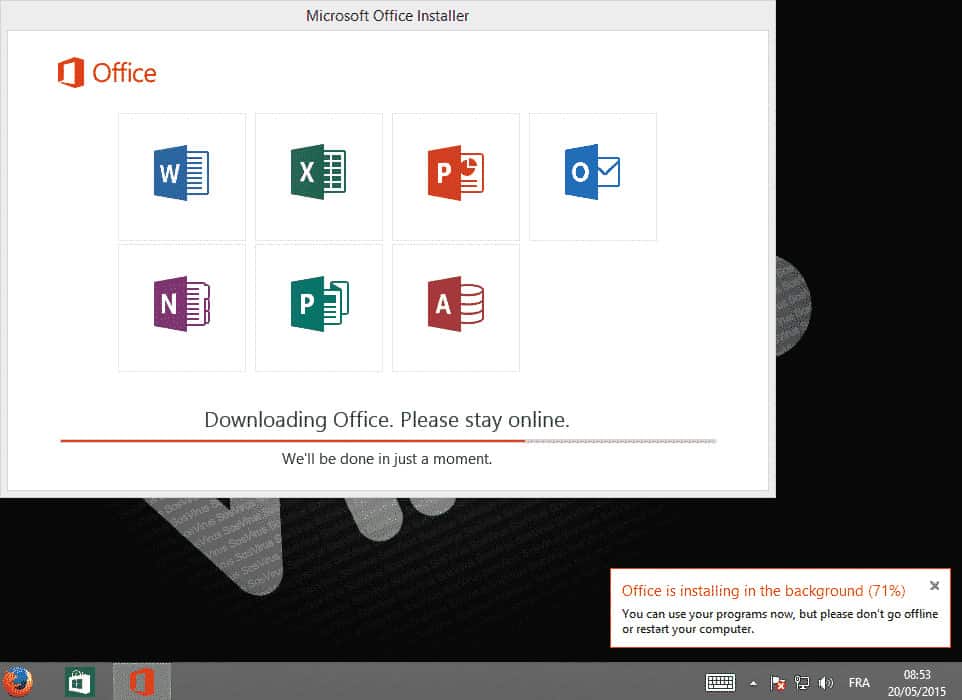Screen dimensions: 962x700
Task: Click the Outlook app icon
Action: 592,174
